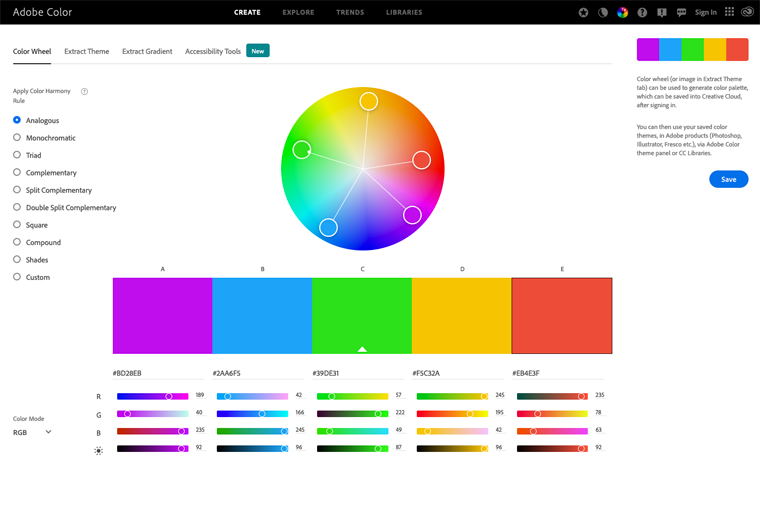Click the brightness slider for color B
Screen dimensions: 760x520
tap(253, 449)
